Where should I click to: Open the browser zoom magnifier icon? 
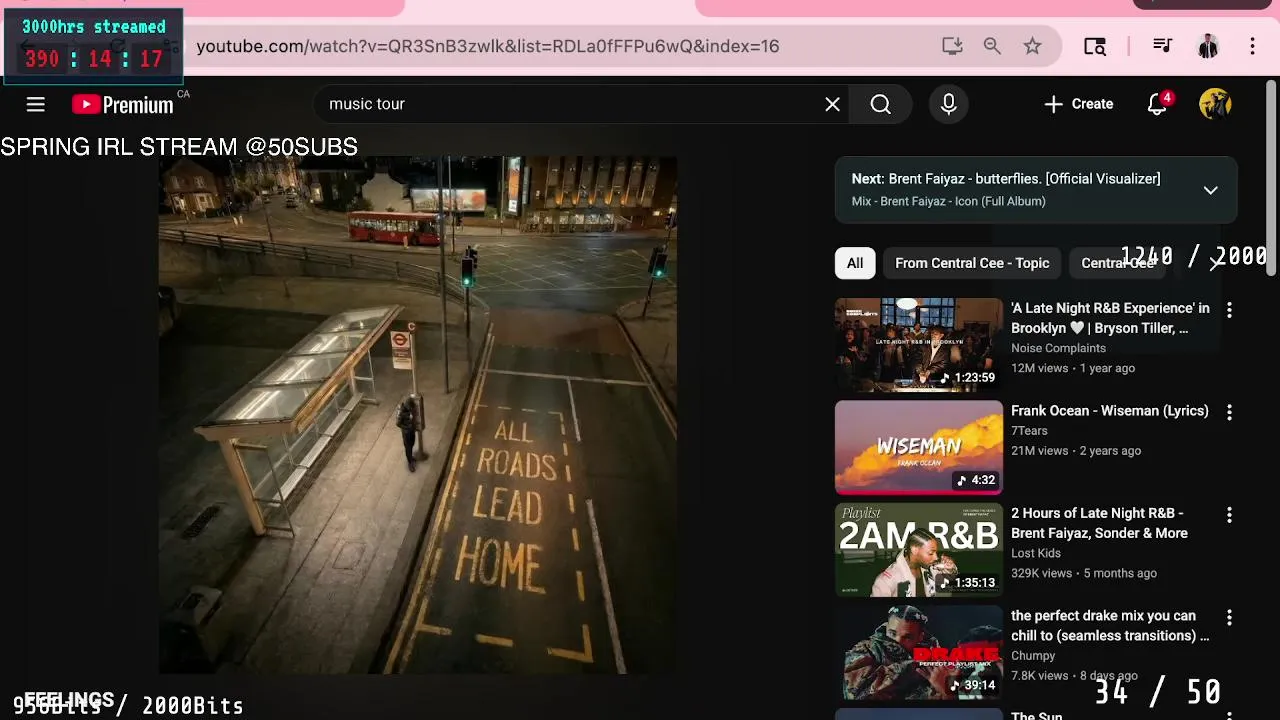pyautogui.click(x=992, y=46)
